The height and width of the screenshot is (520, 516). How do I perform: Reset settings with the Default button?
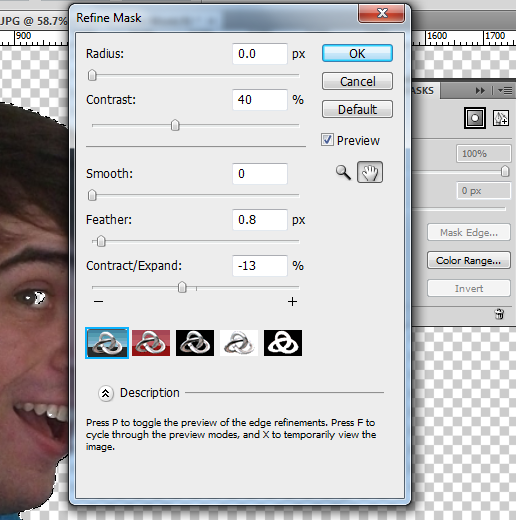pyautogui.click(x=357, y=109)
